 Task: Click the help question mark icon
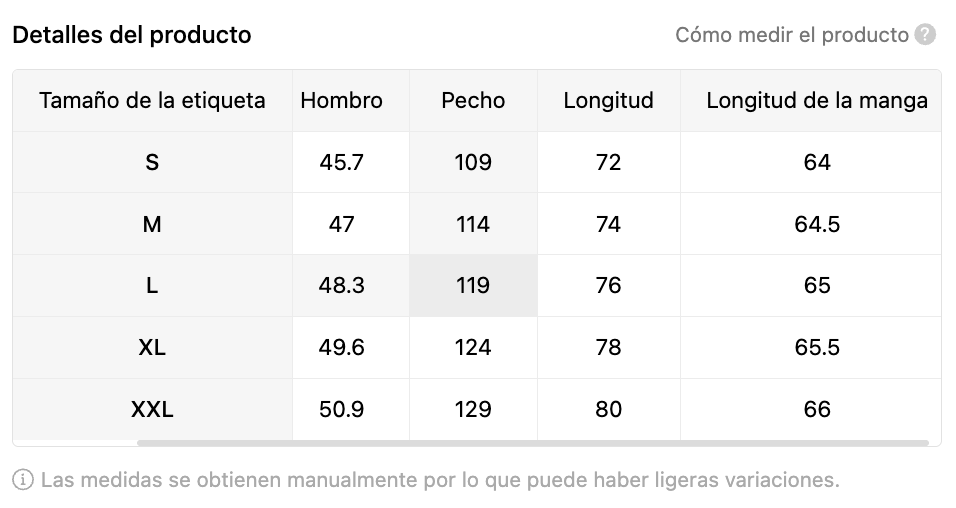[926, 36]
